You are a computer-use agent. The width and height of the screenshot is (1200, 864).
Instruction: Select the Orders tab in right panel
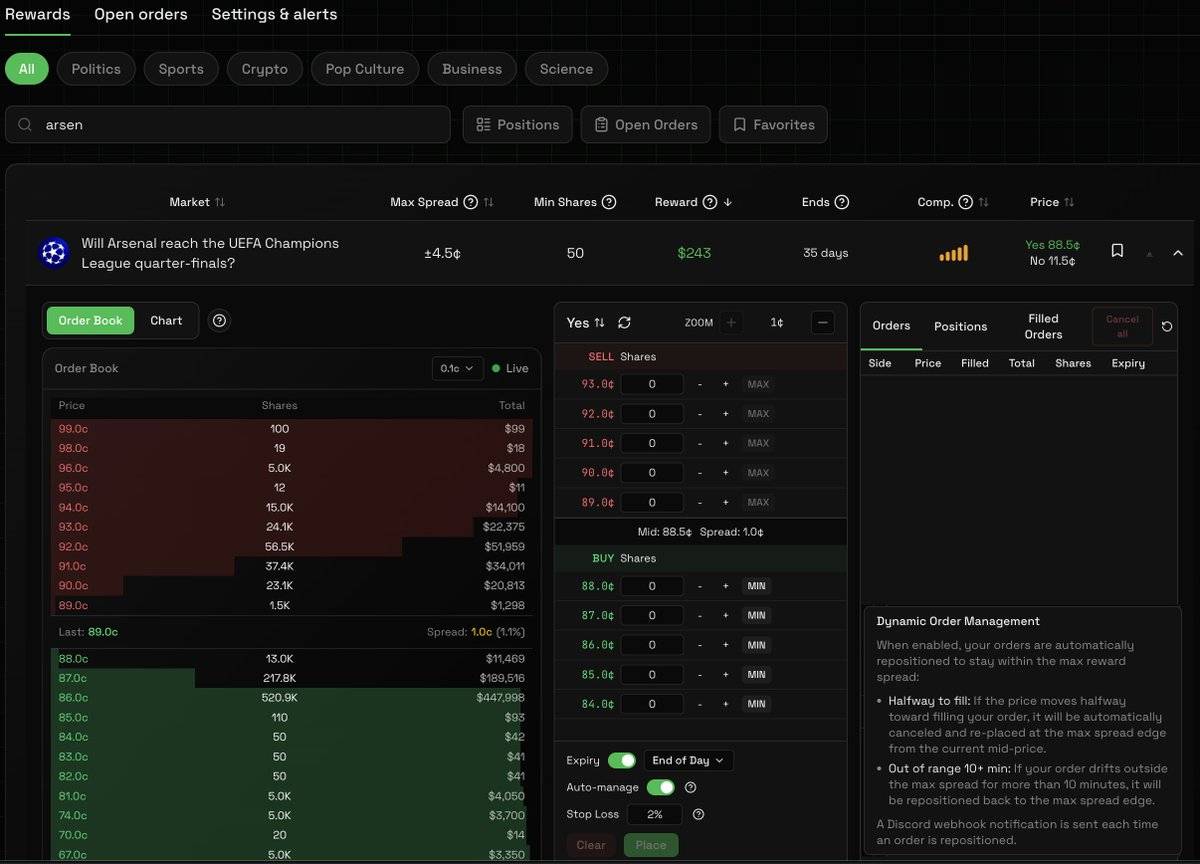pyautogui.click(x=891, y=326)
